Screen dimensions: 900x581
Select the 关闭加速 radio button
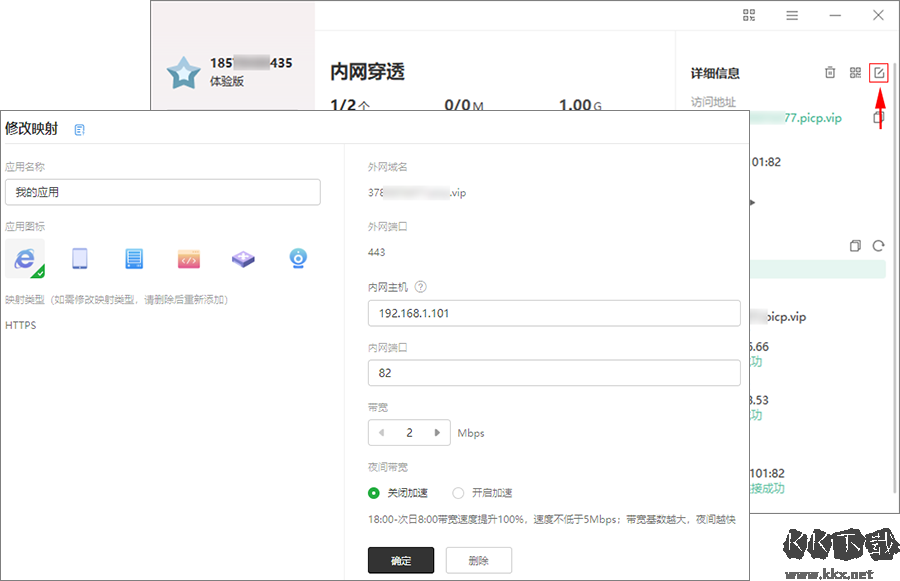click(x=375, y=493)
